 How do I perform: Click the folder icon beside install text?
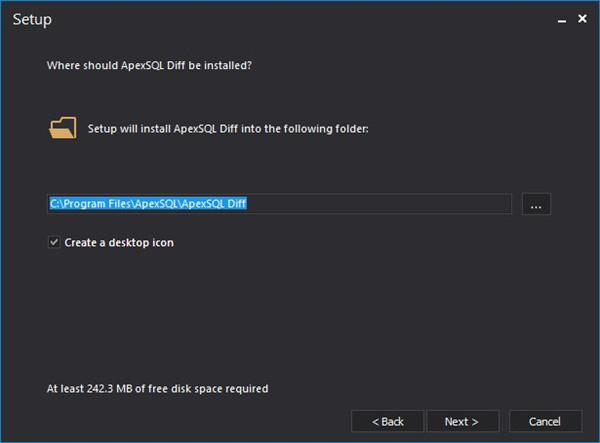pos(63,128)
